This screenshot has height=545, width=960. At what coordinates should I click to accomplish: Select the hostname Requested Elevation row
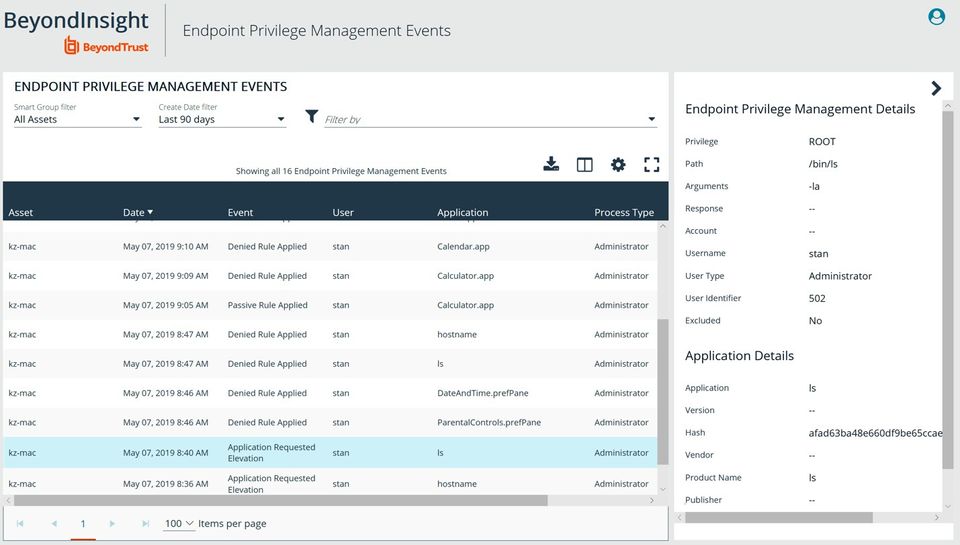click(x=330, y=483)
